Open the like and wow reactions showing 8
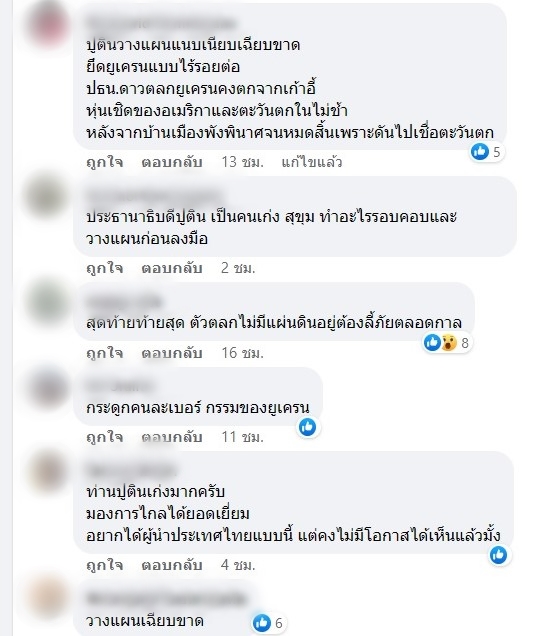 (x=447, y=343)
